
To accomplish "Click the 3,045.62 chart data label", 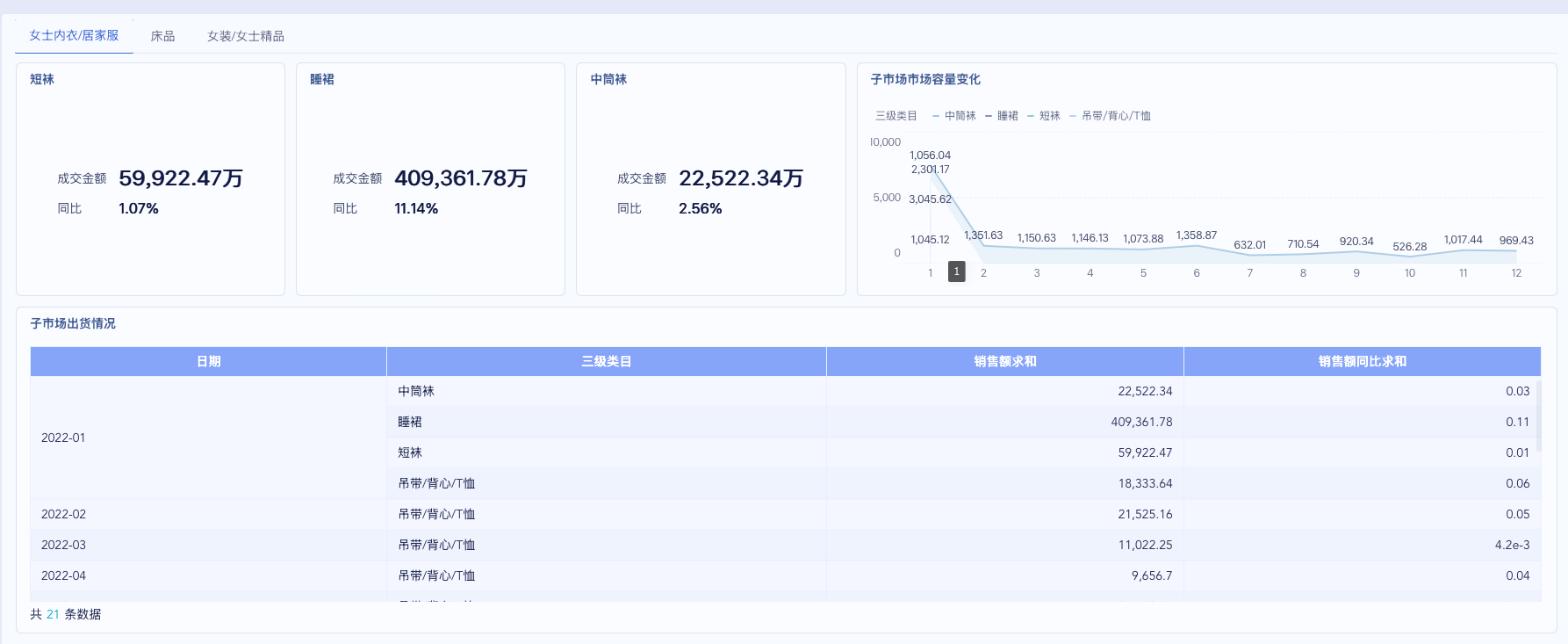I will (930, 199).
